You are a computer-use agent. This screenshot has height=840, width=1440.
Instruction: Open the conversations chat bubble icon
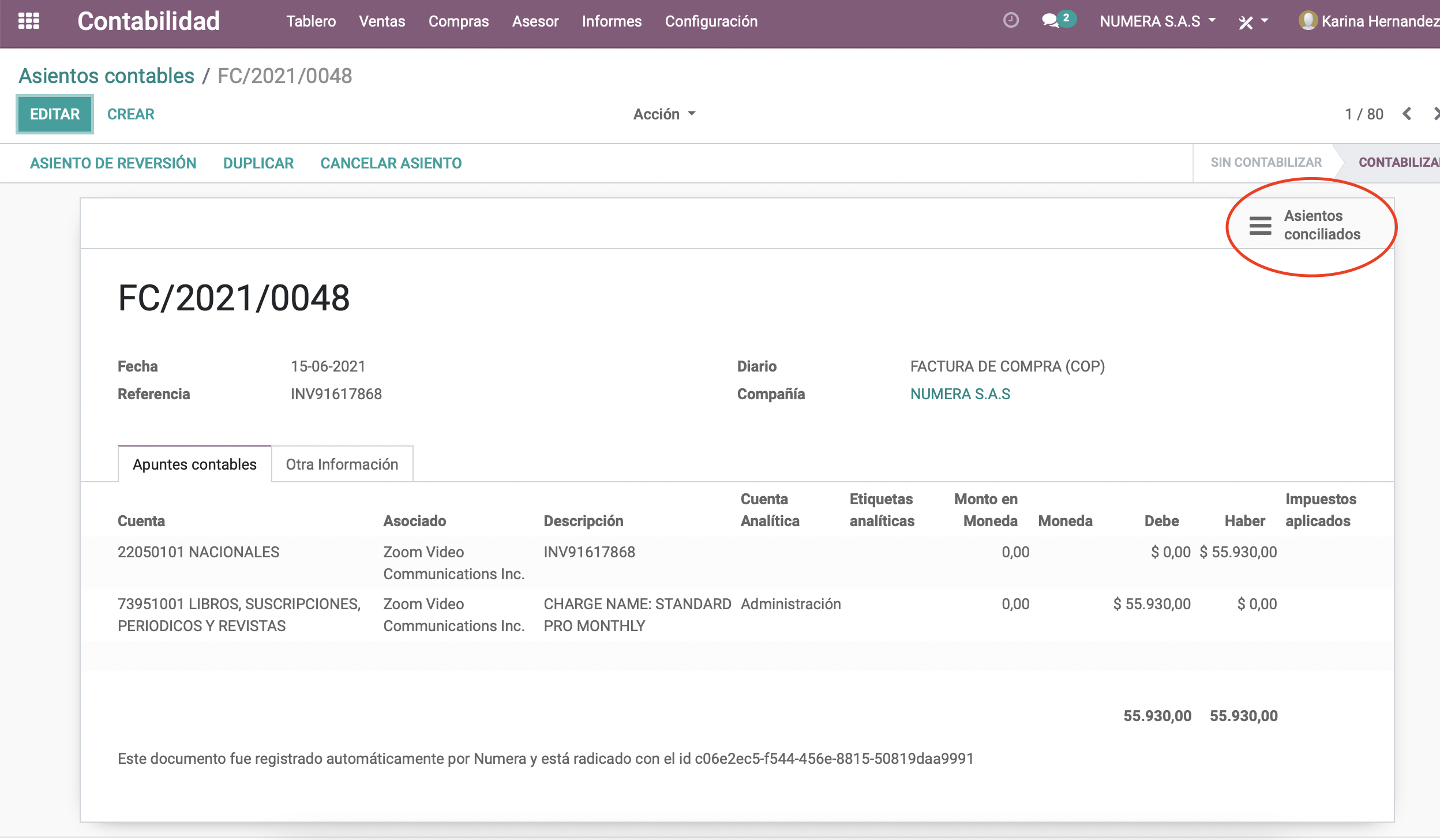pos(1051,21)
